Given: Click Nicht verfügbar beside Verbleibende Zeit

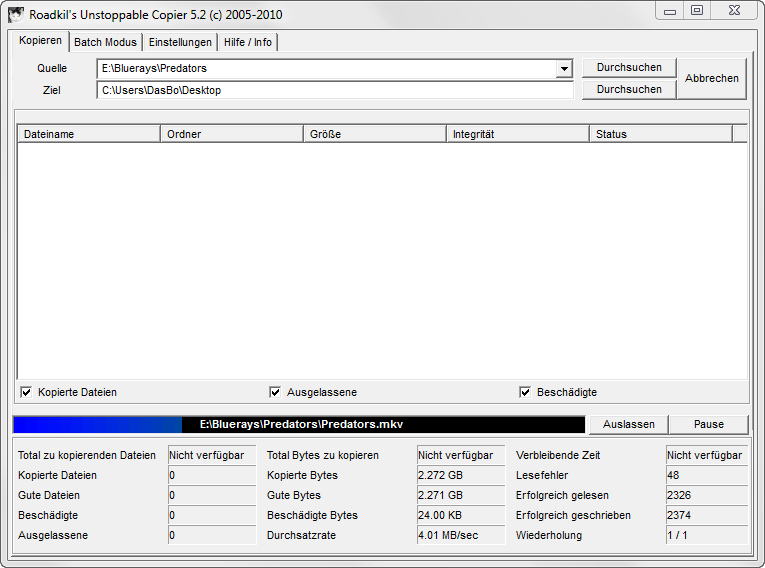Looking at the screenshot, I should (707, 455).
